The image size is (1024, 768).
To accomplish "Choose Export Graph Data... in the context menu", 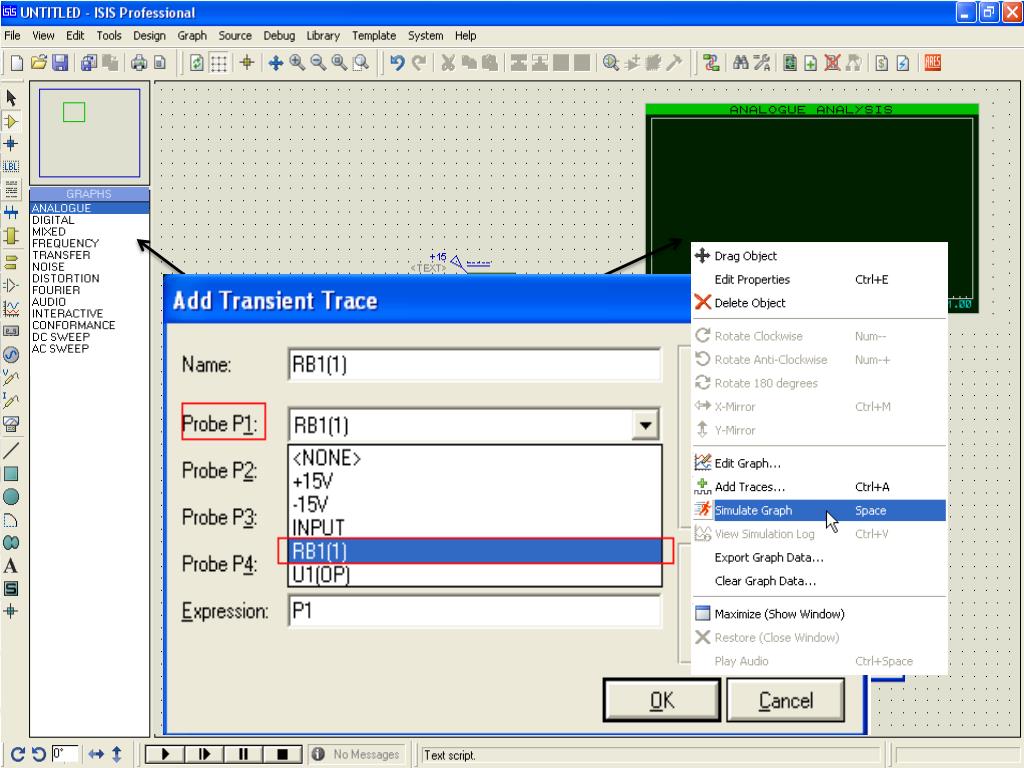I will pyautogui.click(x=819, y=557).
